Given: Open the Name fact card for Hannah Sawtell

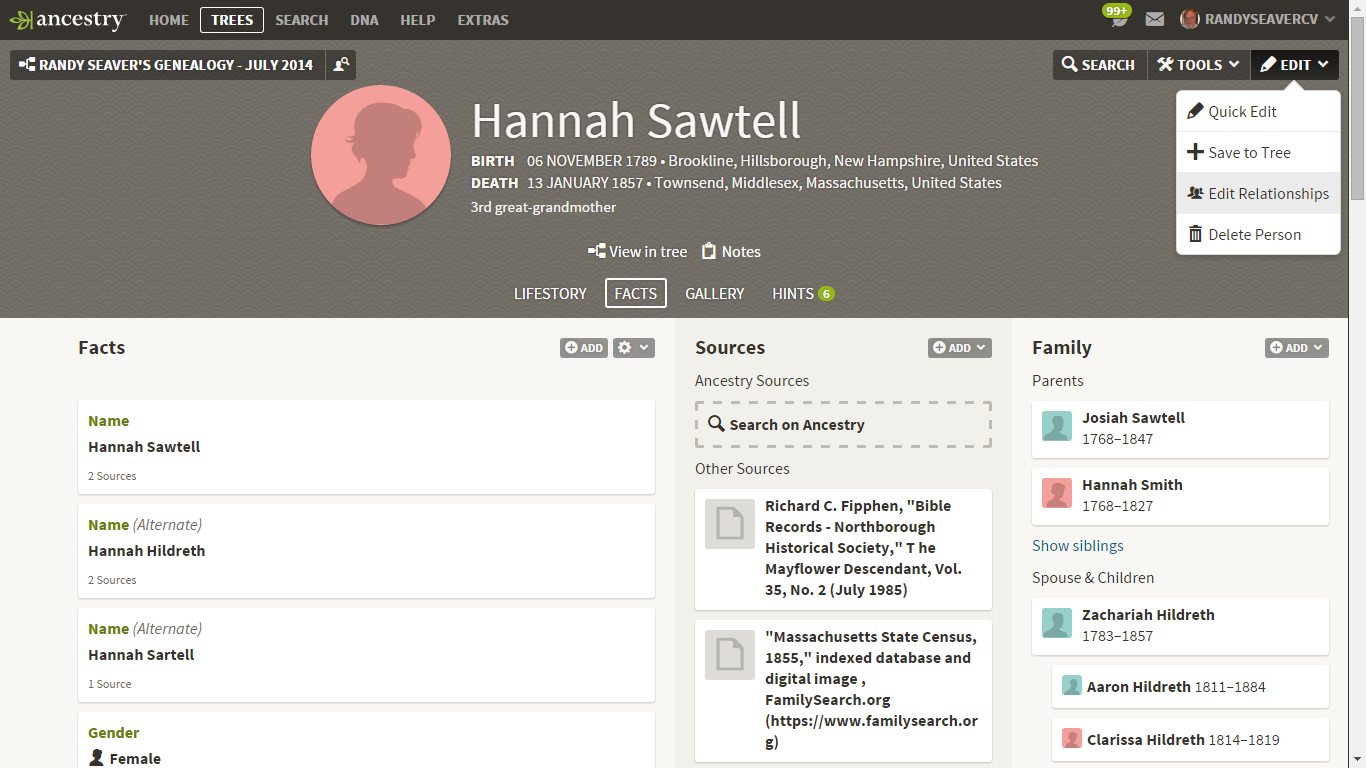Looking at the screenshot, I should [x=366, y=447].
